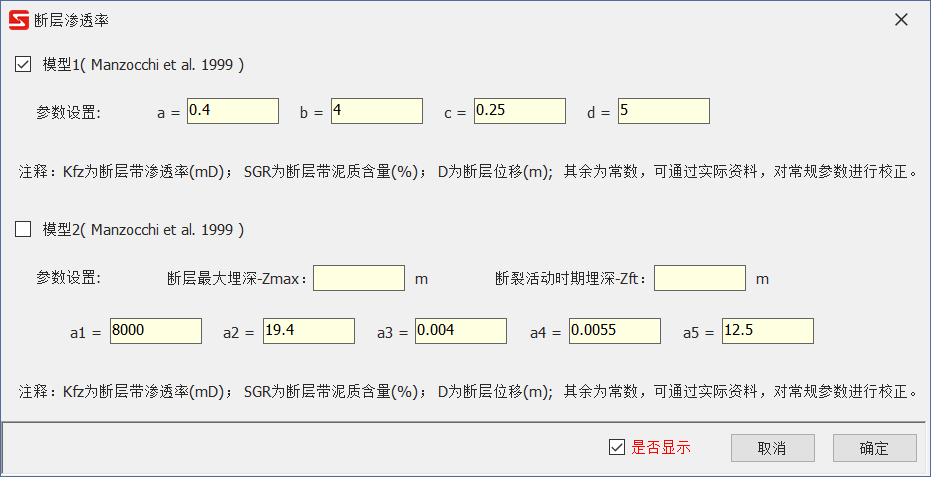Select the a4 field containing 0.0055

coord(615,331)
